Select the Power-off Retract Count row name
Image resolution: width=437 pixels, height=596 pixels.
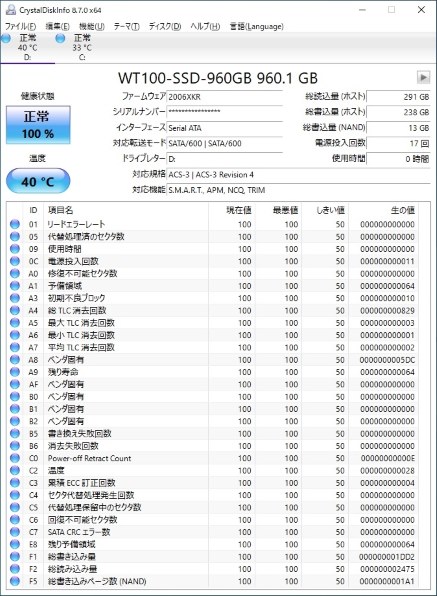tap(89, 458)
